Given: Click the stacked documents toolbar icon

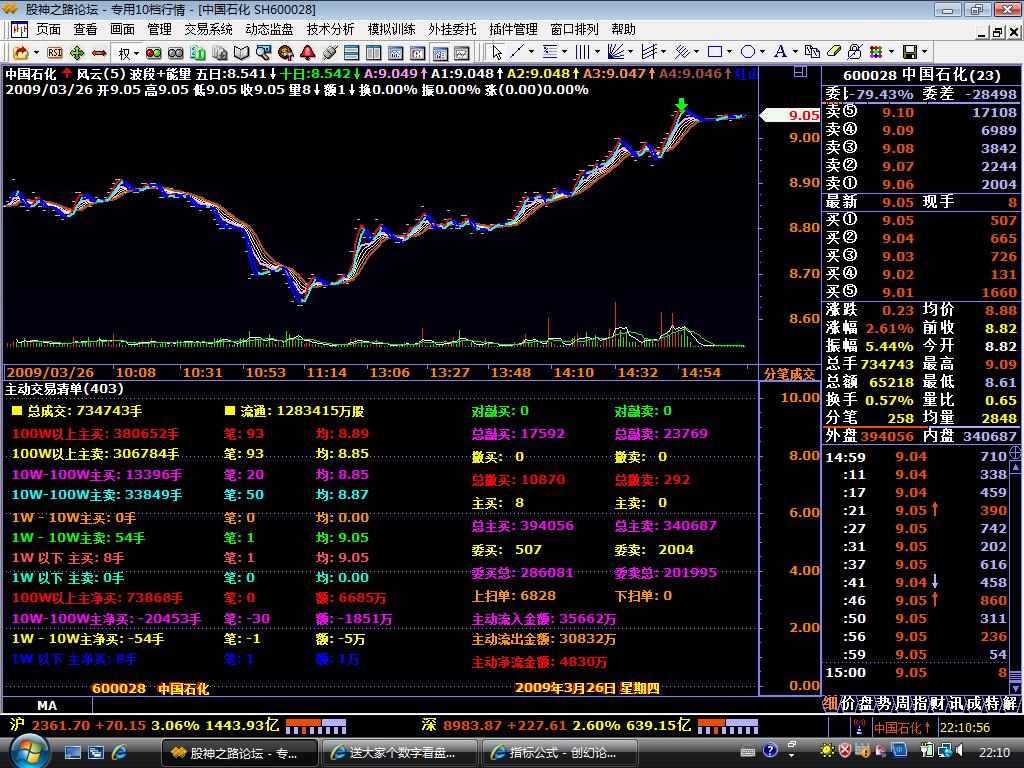Looking at the screenshot, I should (219, 52).
